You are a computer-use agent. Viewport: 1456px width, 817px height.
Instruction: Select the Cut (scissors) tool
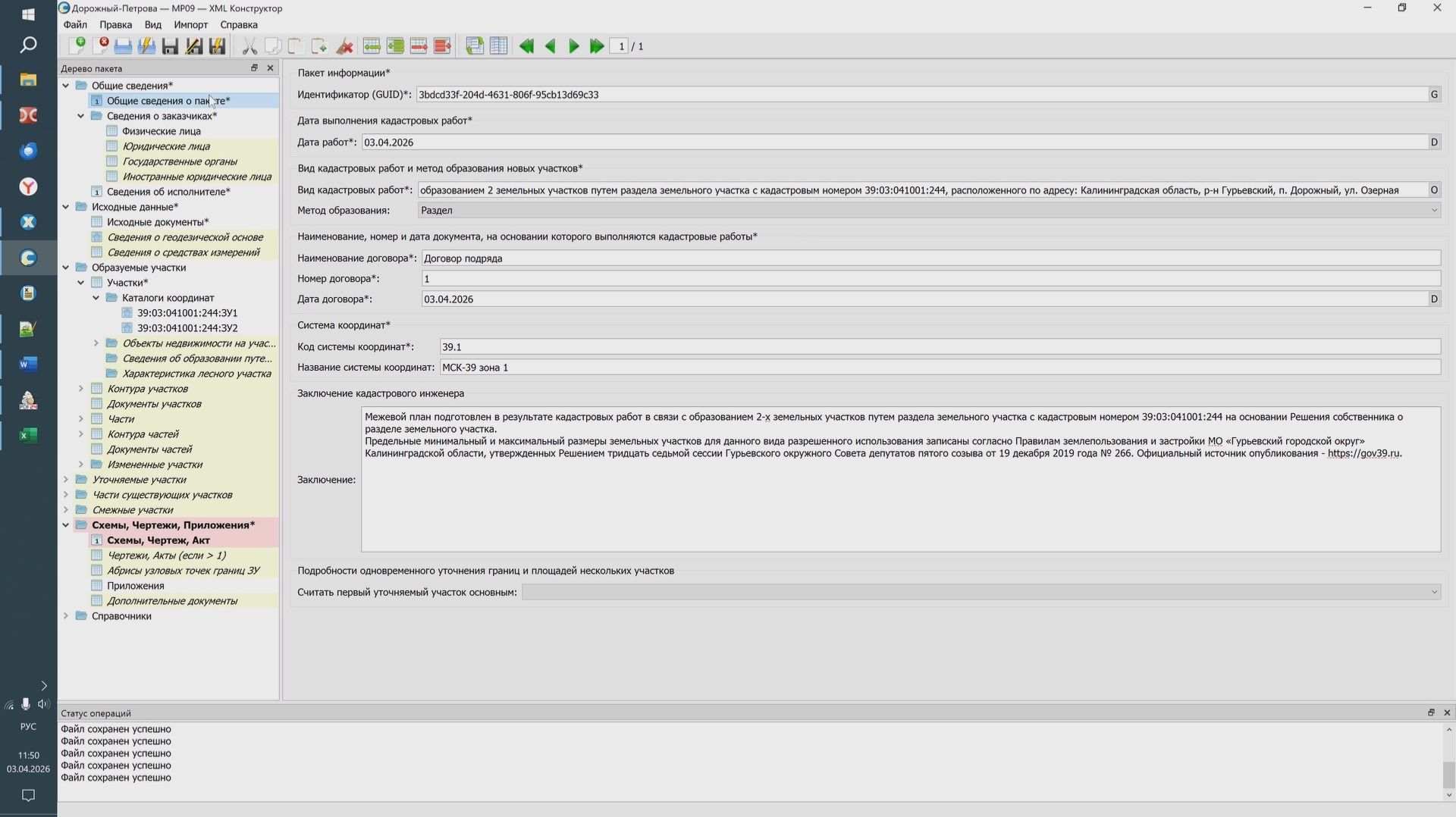(249, 46)
